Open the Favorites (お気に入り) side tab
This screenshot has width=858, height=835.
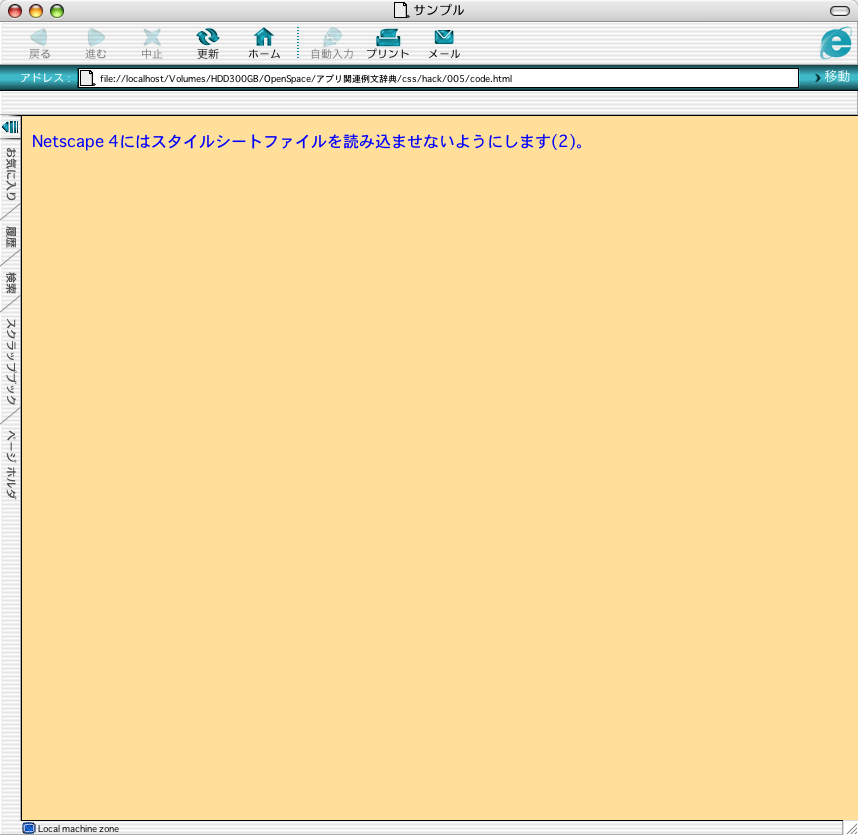tap(11, 174)
